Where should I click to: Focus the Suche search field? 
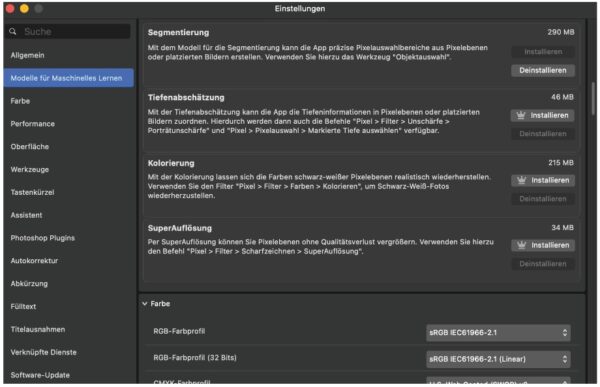click(x=68, y=31)
